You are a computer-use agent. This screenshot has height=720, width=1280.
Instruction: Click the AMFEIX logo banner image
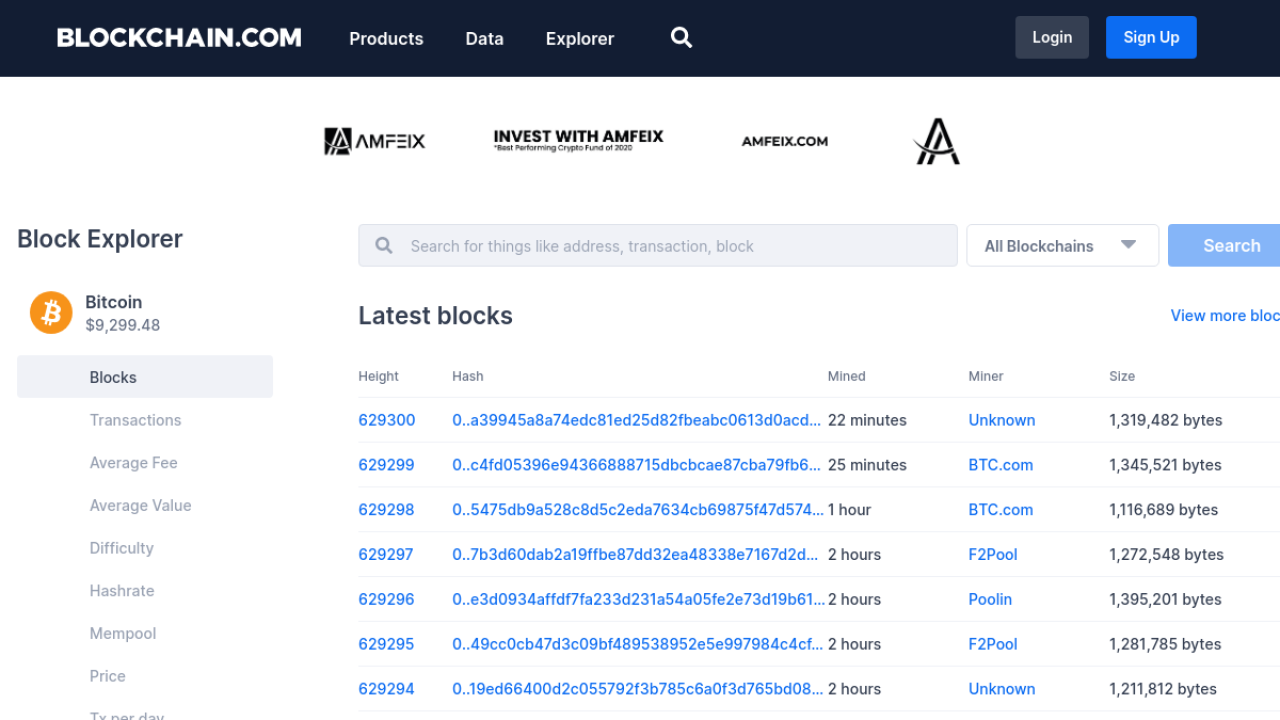(x=375, y=141)
